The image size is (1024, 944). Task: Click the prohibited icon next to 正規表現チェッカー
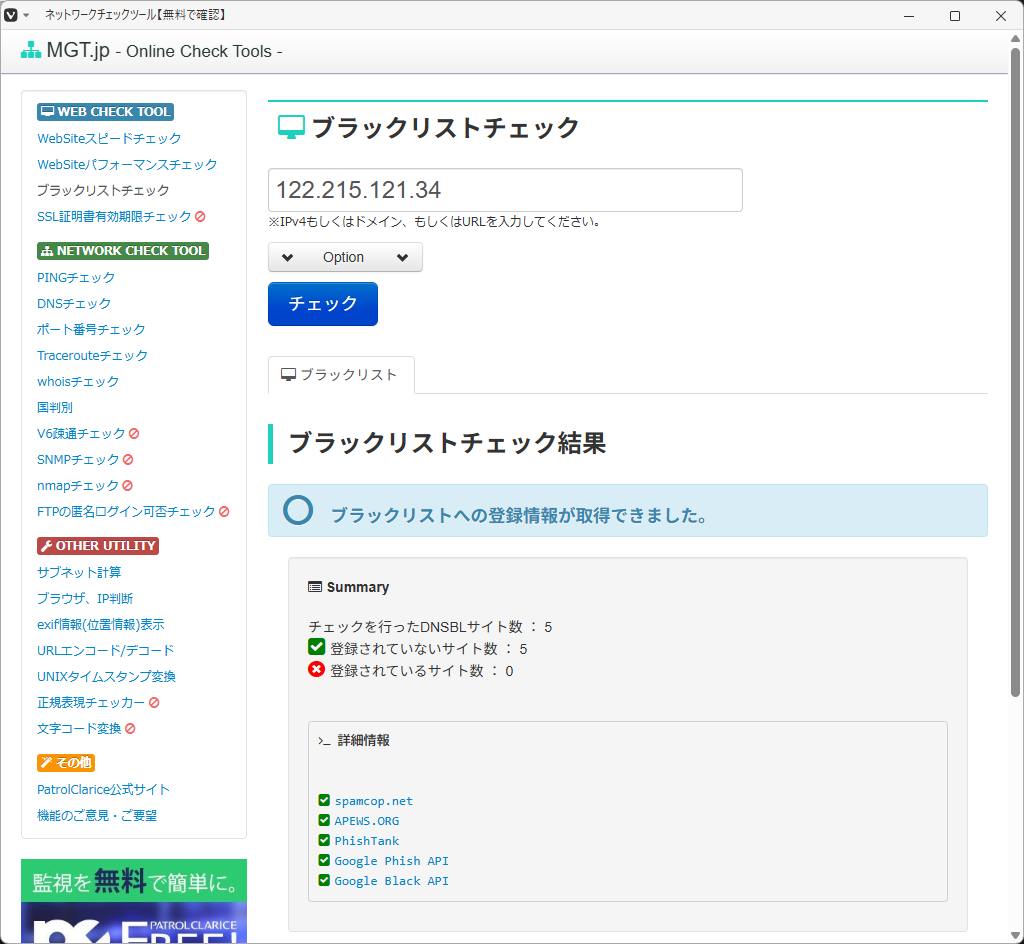tap(154, 702)
